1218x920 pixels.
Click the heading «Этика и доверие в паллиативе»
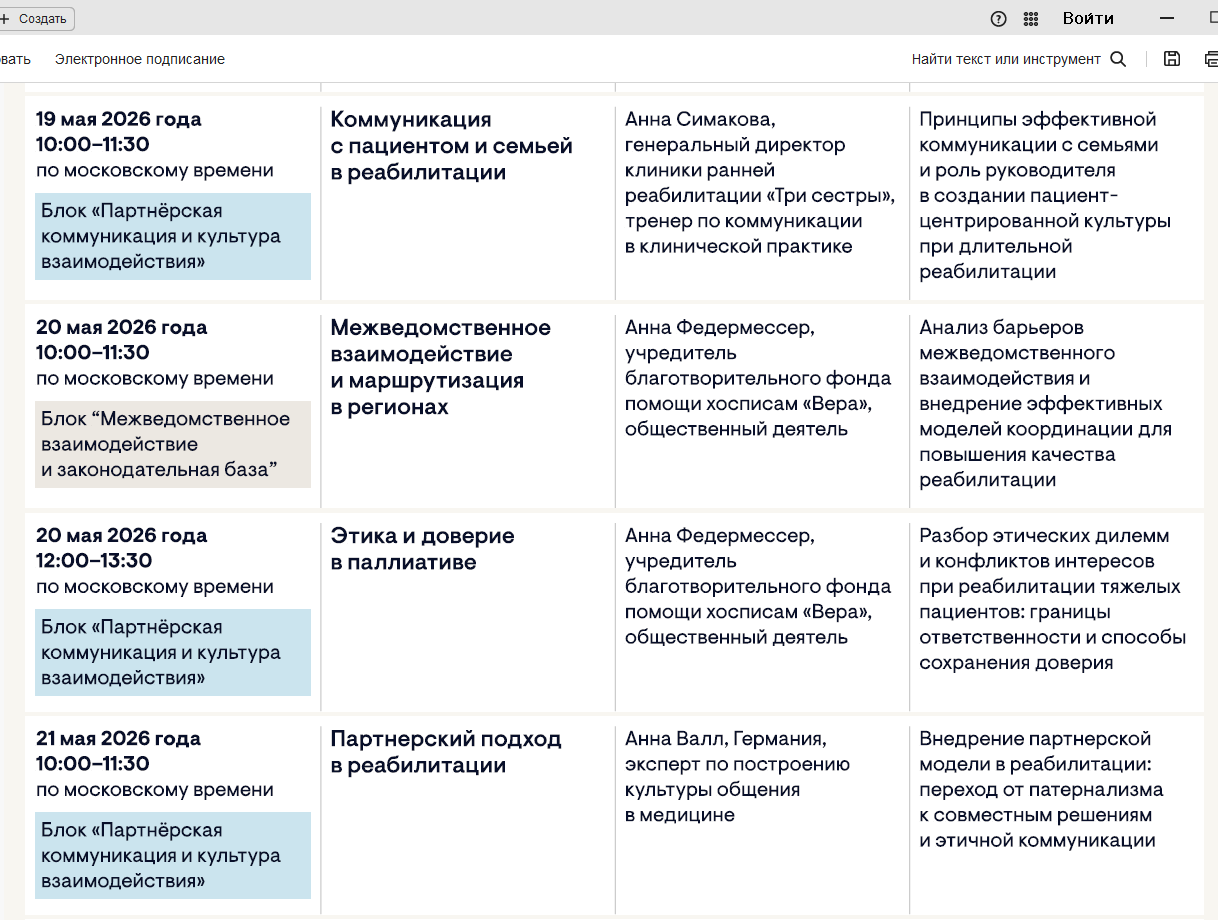(x=422, y=549)
